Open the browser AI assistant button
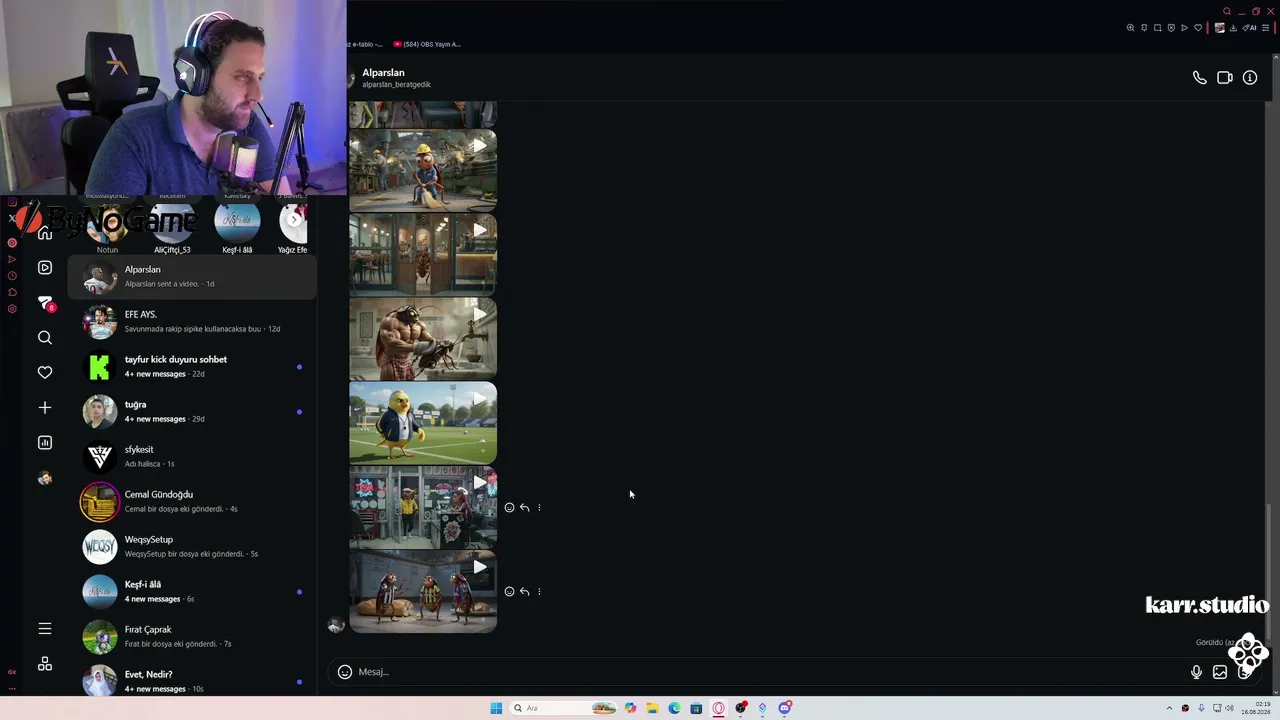The width and height of the screenshot is (1280, 720). pyautogui.click(x=1251, y=28)
